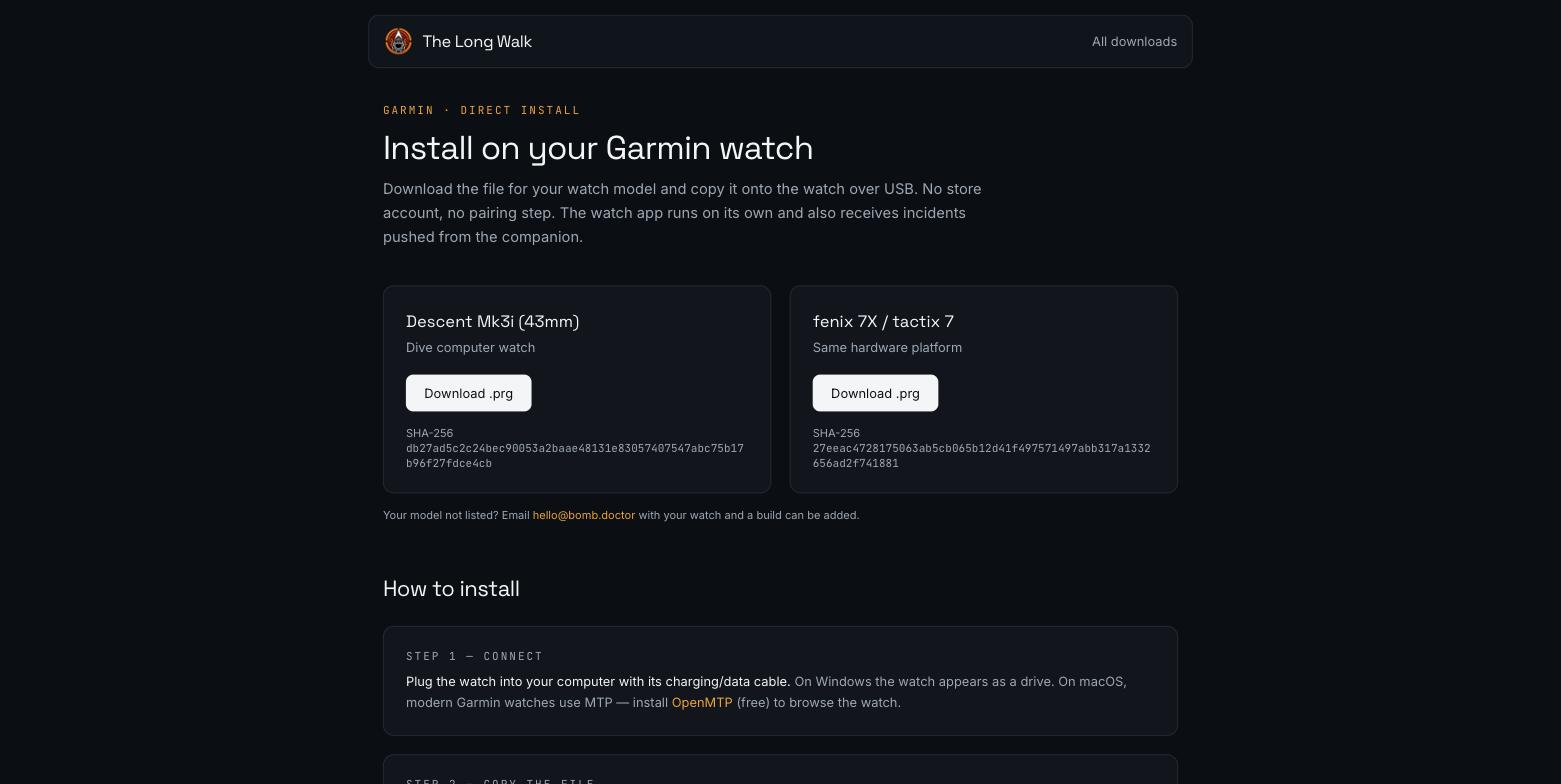This screenshot has width=1561, height=784.
Task: Click SHA-256 label under fenix 7X
Action: click(837, 433)
